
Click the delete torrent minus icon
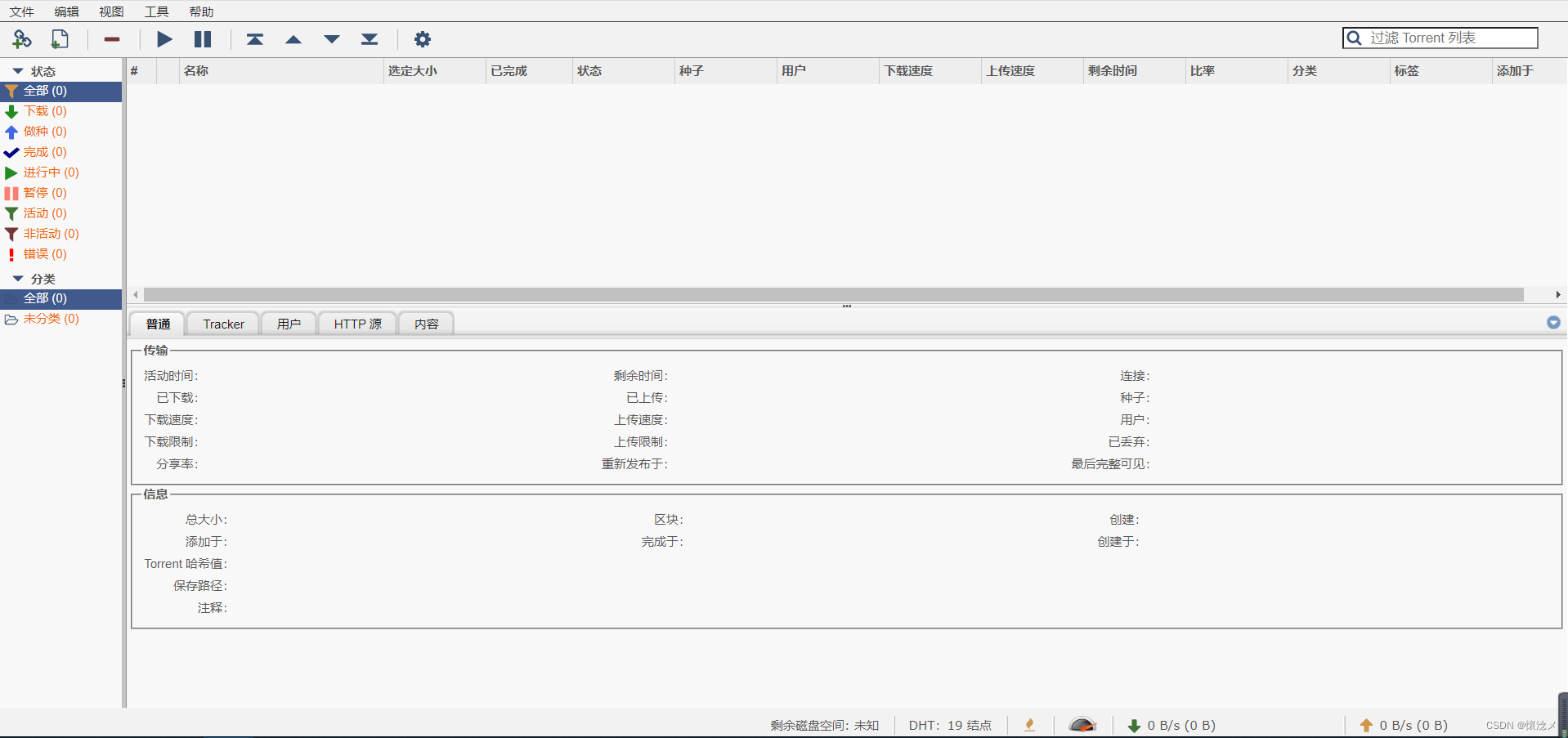click(x=112, y=39)
